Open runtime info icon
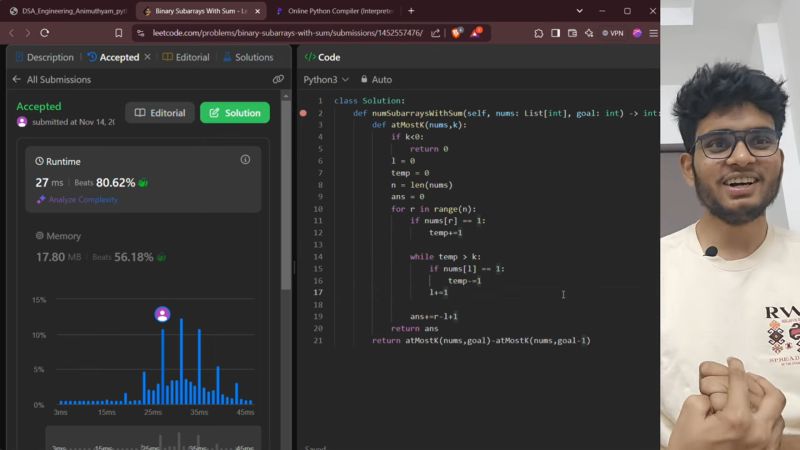 [245, 160]
